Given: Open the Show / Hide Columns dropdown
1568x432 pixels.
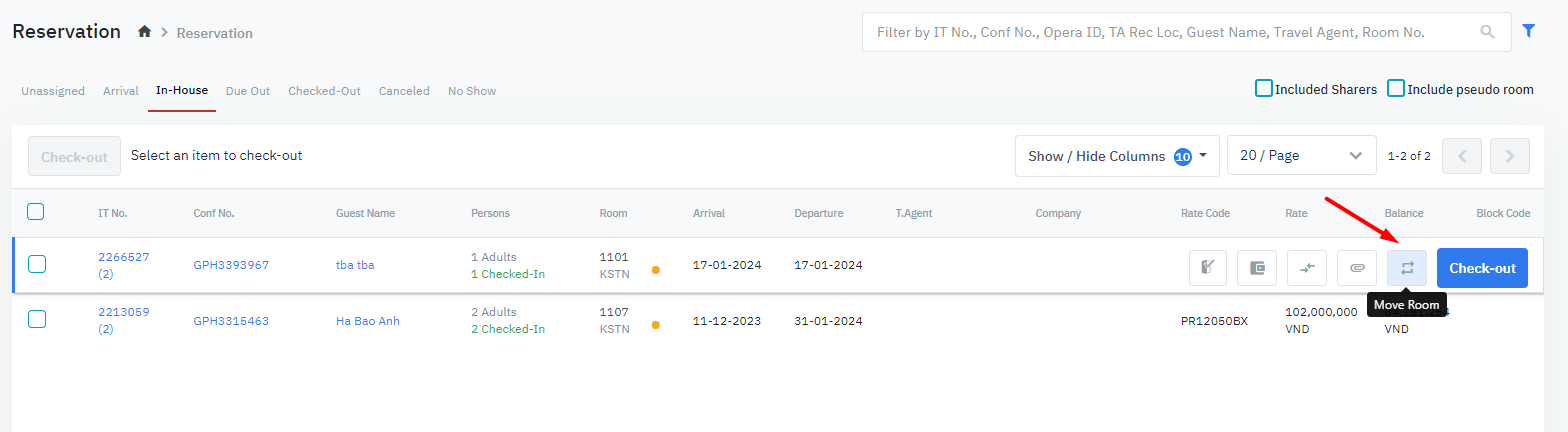Looking at the screenshot, I should (1116, 156).
